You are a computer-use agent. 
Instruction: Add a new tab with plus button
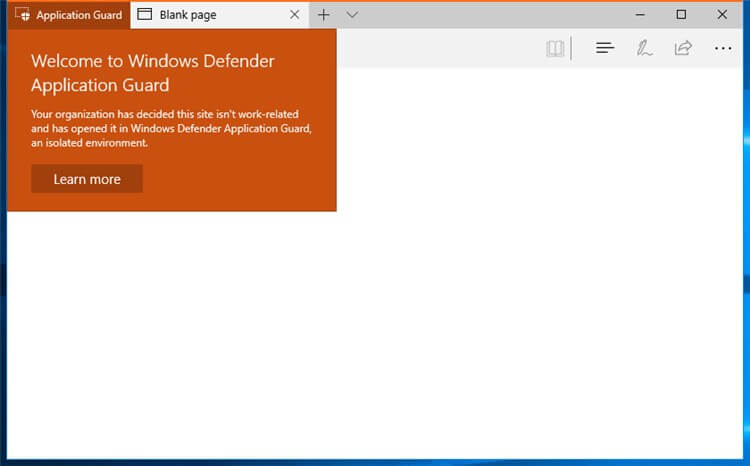(x=324, y=15)
